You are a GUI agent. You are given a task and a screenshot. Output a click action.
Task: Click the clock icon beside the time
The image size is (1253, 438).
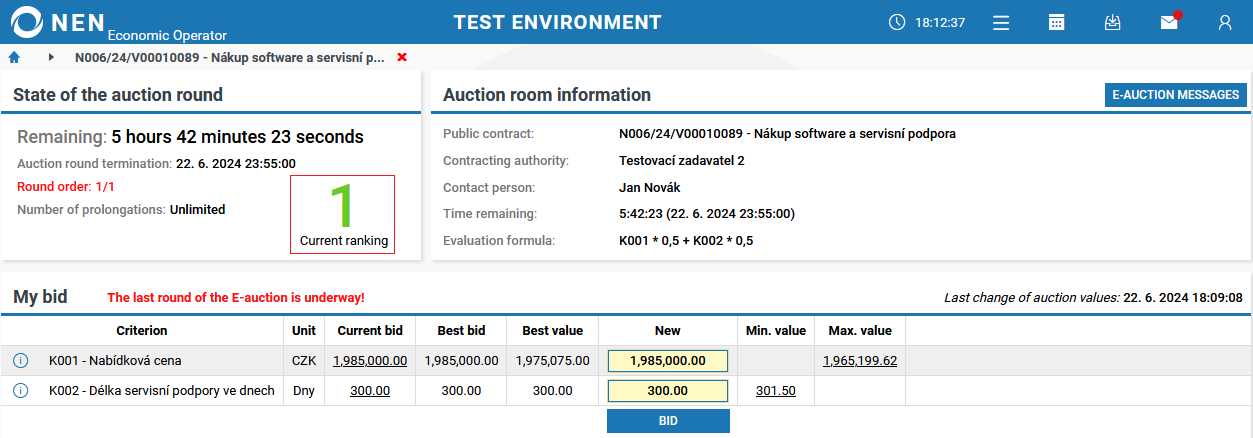coord(897,22)
